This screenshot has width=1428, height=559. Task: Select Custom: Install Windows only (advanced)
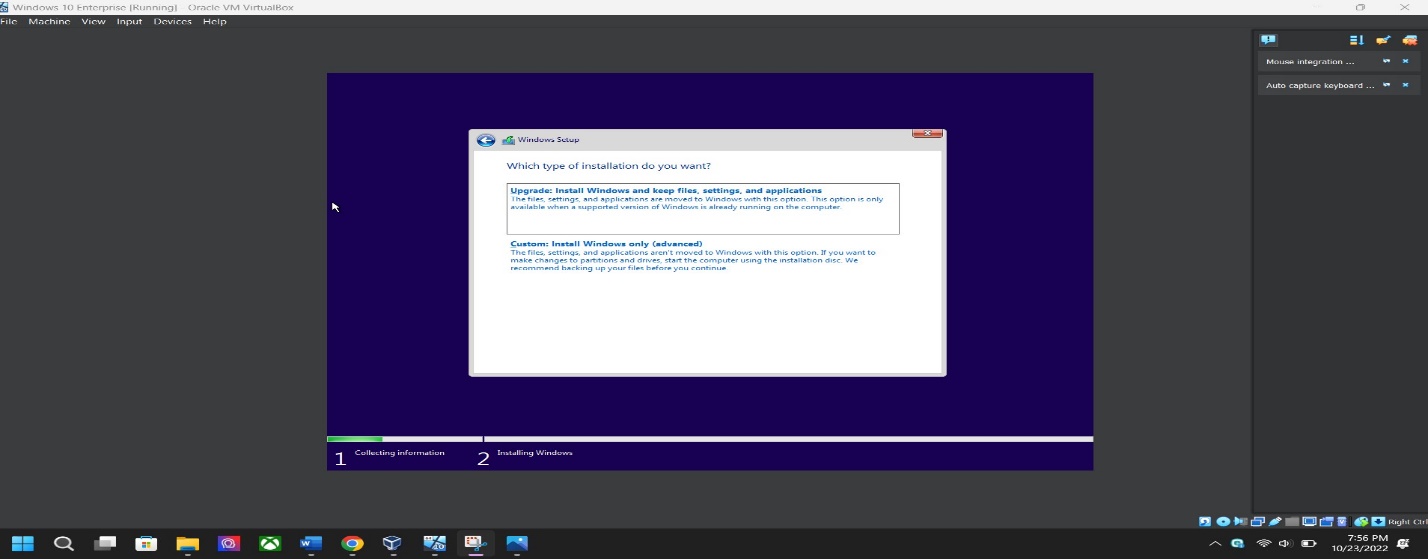(606, 244)
